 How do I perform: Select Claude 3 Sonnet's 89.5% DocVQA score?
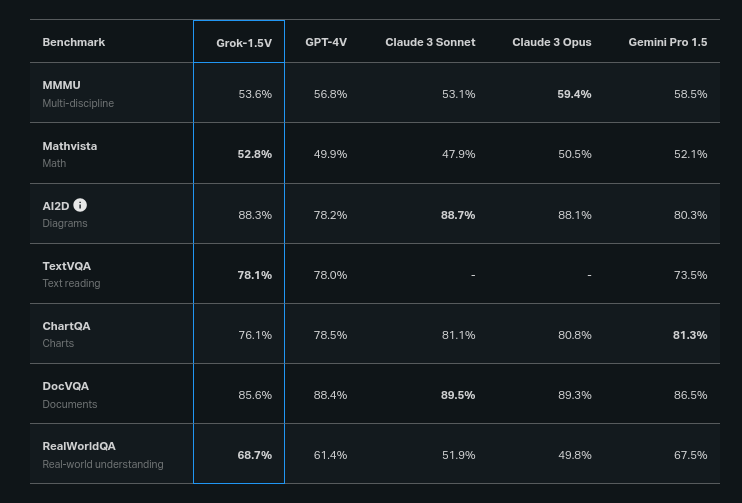coord(458,395)
